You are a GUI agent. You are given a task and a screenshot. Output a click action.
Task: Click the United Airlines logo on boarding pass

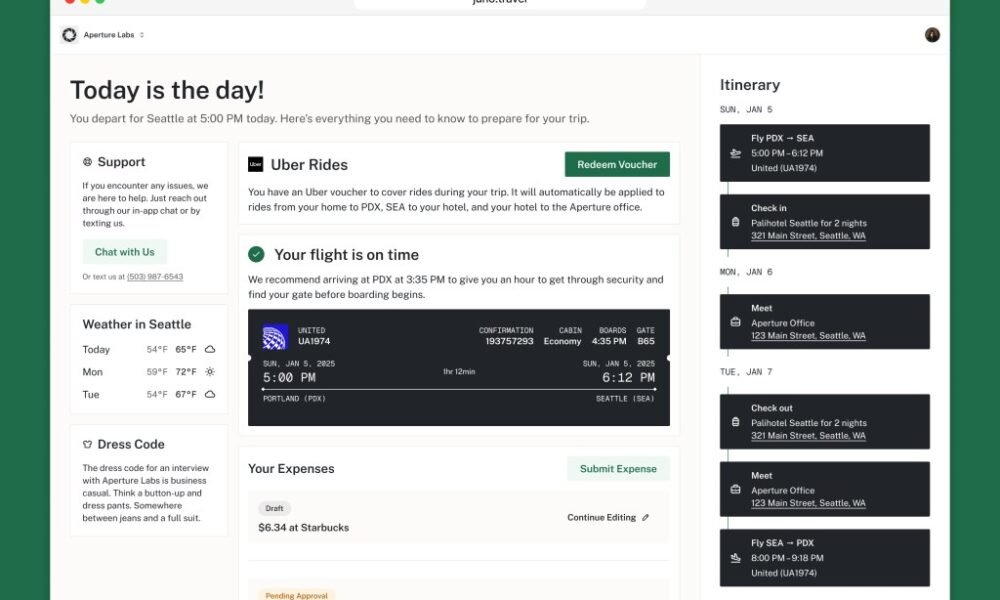coord(275,337)
